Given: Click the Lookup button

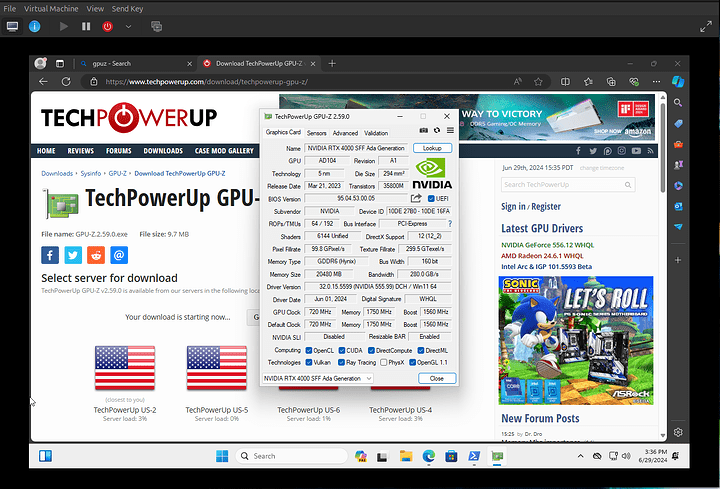Looking at the screenshot, I should click(432, 148).
